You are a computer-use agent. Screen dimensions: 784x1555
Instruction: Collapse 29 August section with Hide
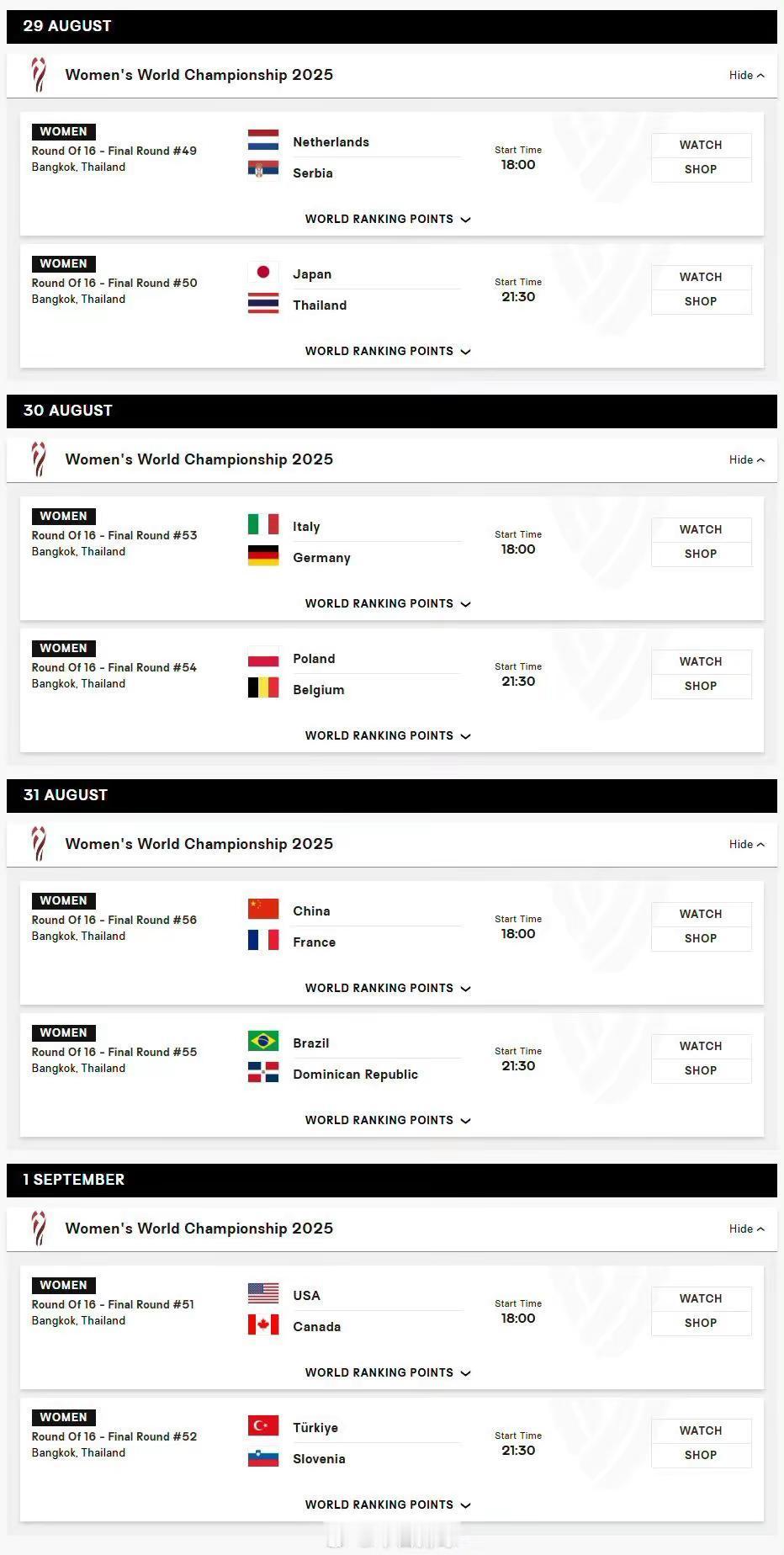click(x=747, y=75)
